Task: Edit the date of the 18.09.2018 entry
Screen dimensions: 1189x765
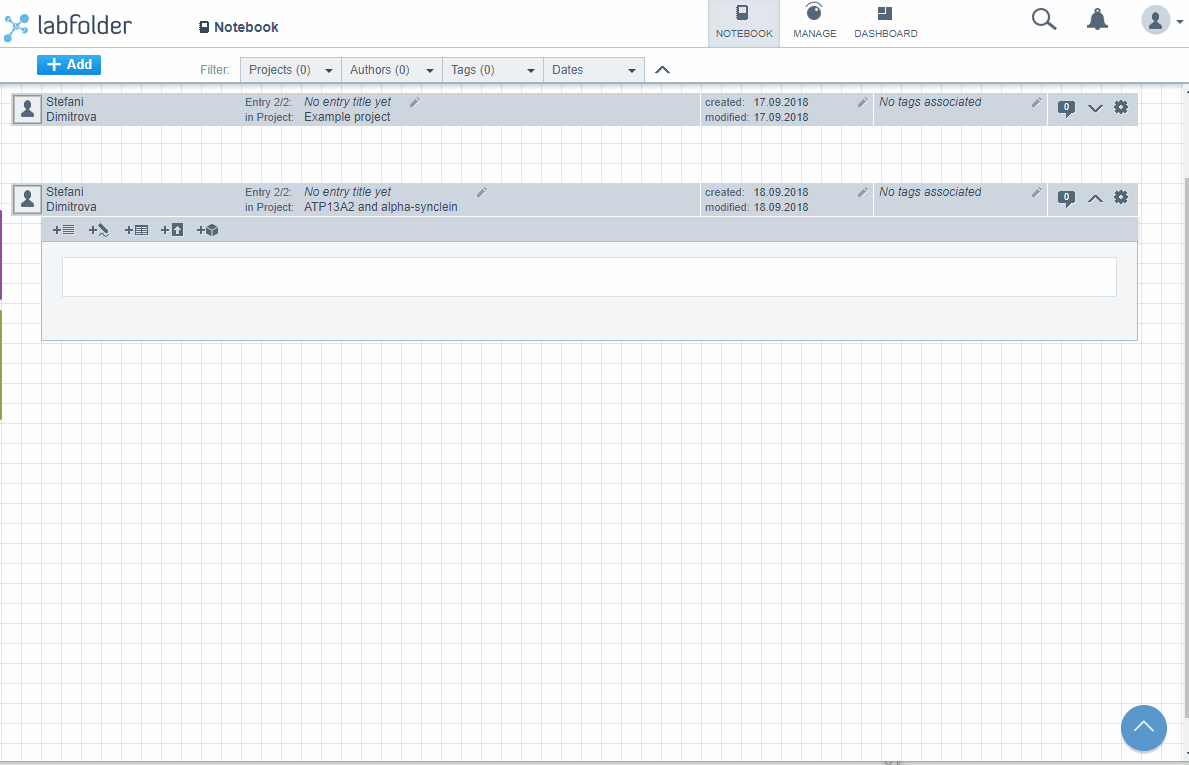Action: tap(862, 193)
